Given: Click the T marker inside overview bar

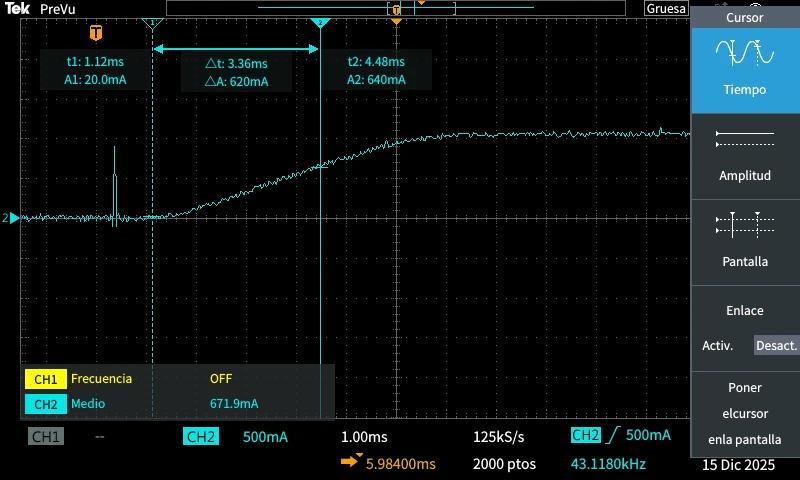Looking at the screenshot, I should (396, 10).
